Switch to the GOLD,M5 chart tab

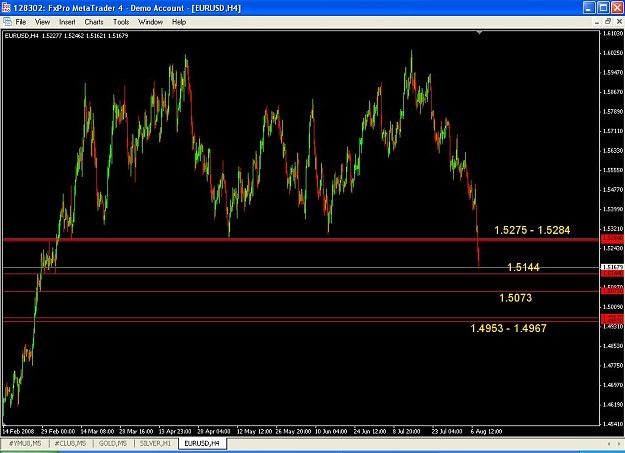click(x=113, y=443)
